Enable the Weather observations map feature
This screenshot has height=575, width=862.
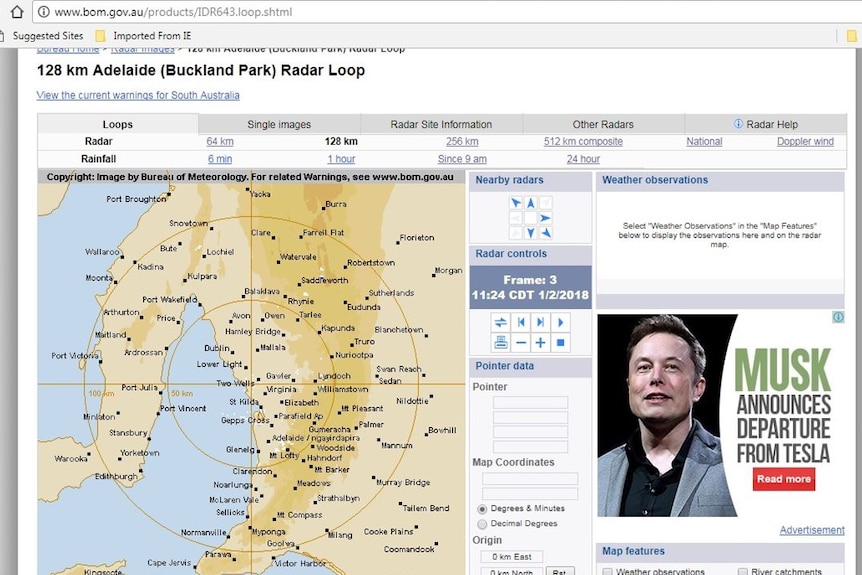607,572
